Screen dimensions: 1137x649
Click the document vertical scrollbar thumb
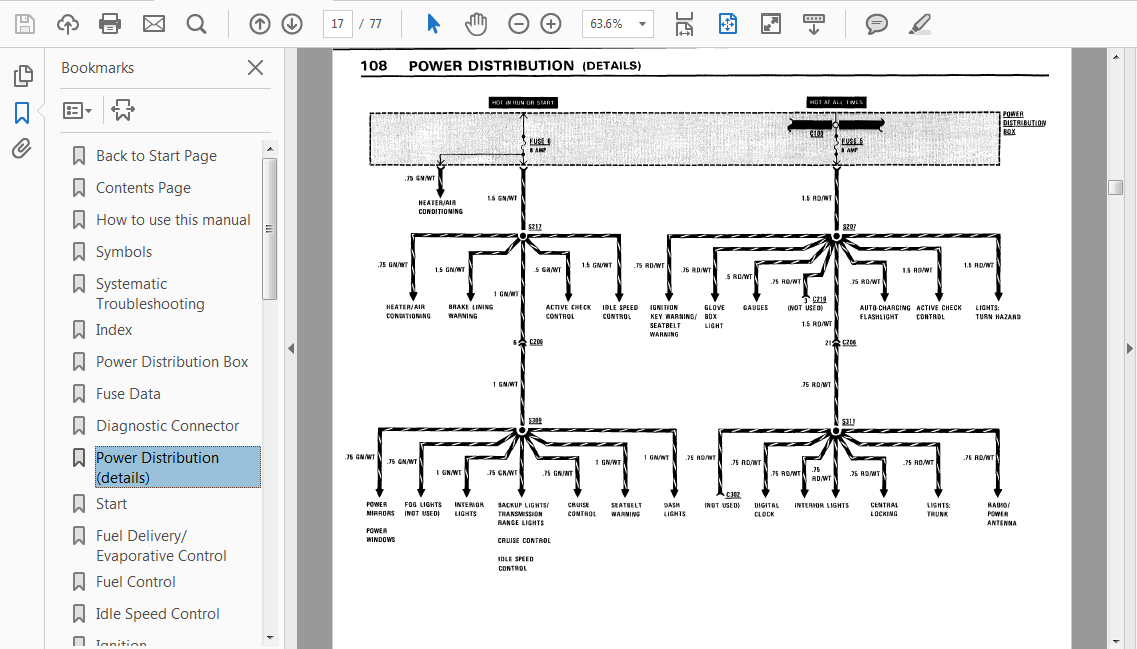(1116, 187)
